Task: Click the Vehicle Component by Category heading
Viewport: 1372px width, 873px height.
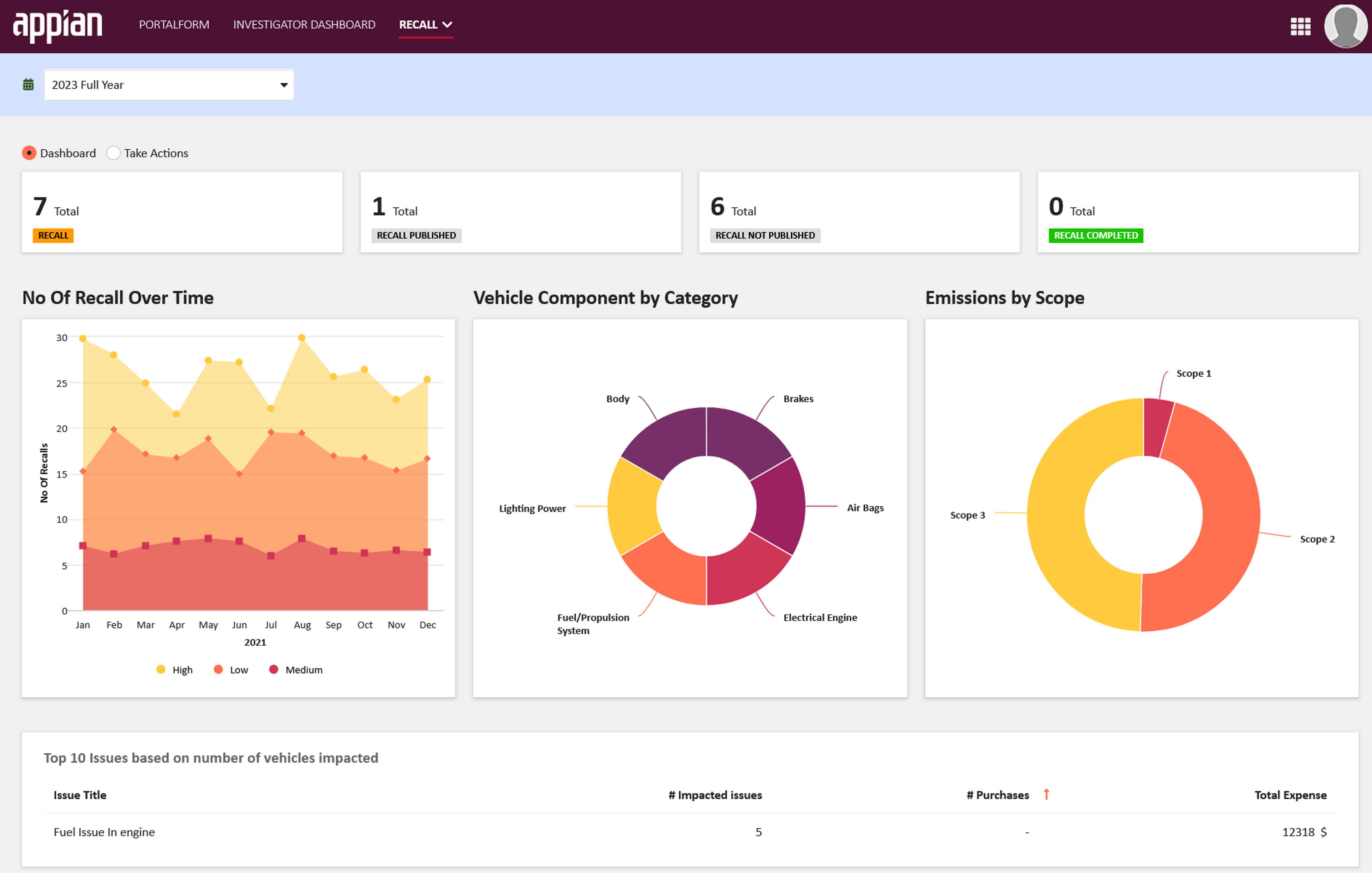Action: [x=605, y=297]
